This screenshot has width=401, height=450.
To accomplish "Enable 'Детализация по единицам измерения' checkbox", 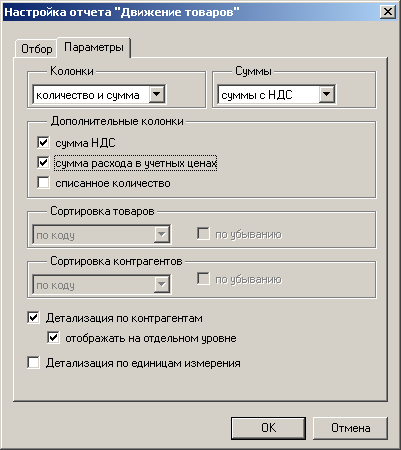I will [x=33, y=362].
